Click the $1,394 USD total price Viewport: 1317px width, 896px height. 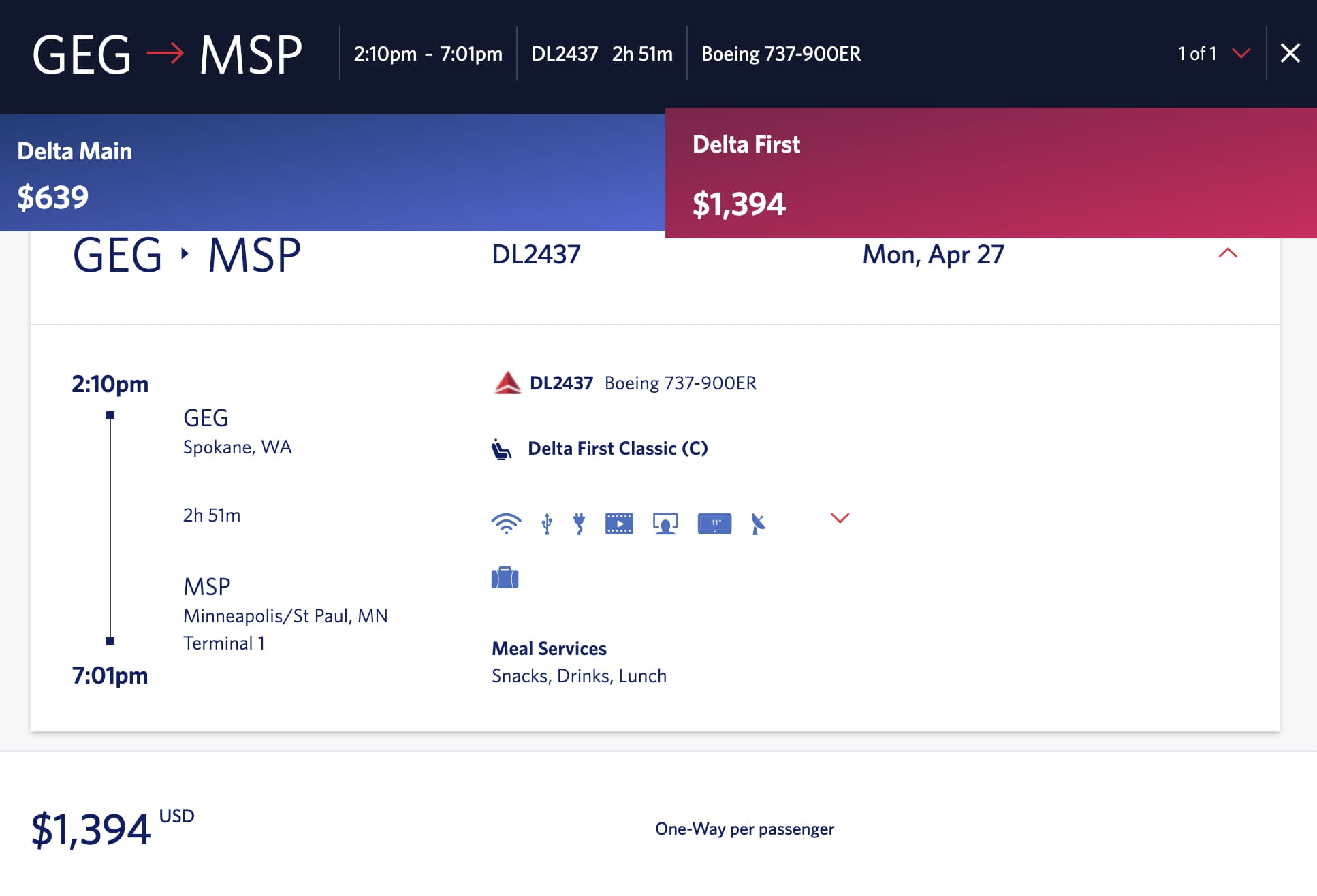[91, 829]
